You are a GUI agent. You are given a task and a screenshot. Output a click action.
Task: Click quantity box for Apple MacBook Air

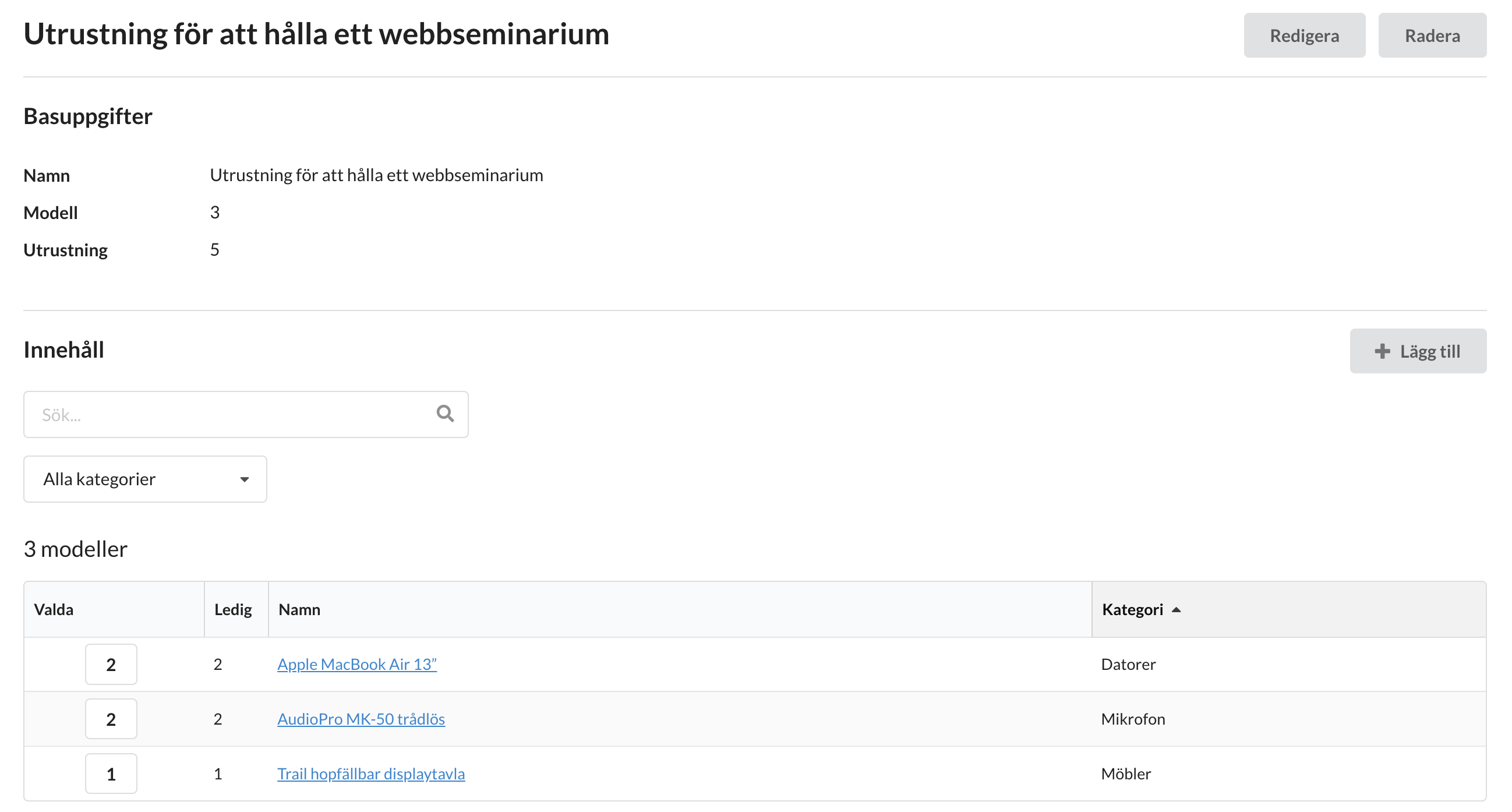111,664
